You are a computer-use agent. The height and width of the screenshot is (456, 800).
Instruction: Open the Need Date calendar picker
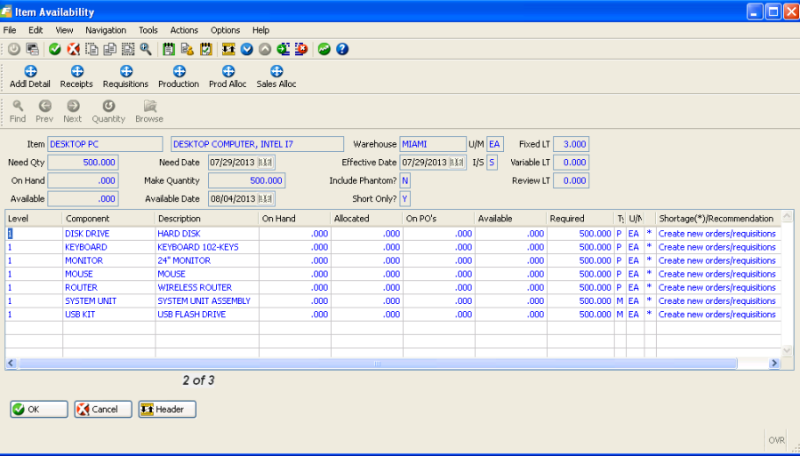[x=267, y=162]
